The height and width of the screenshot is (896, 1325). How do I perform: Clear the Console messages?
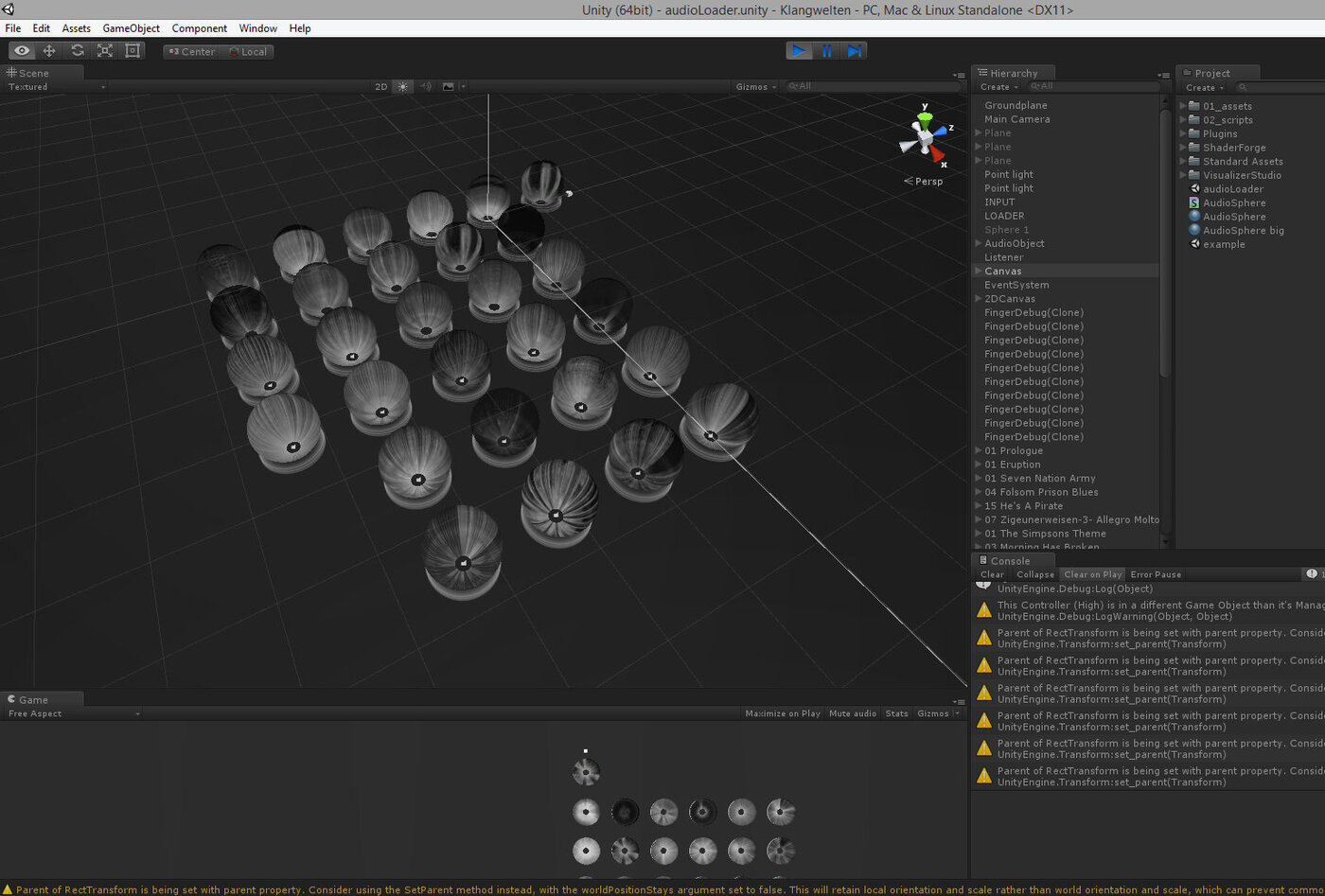point(992,574)
